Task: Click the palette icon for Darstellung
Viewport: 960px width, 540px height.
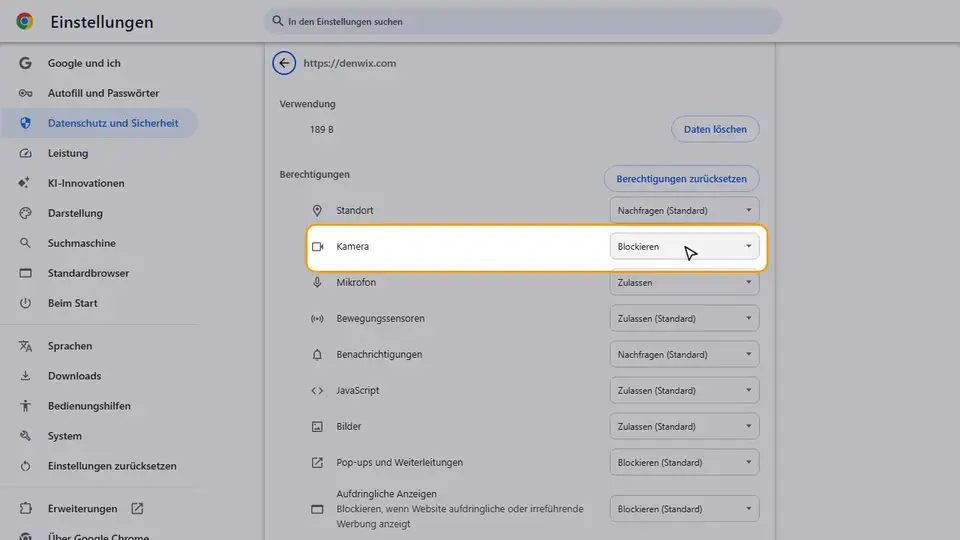Action: pos(25,213)
